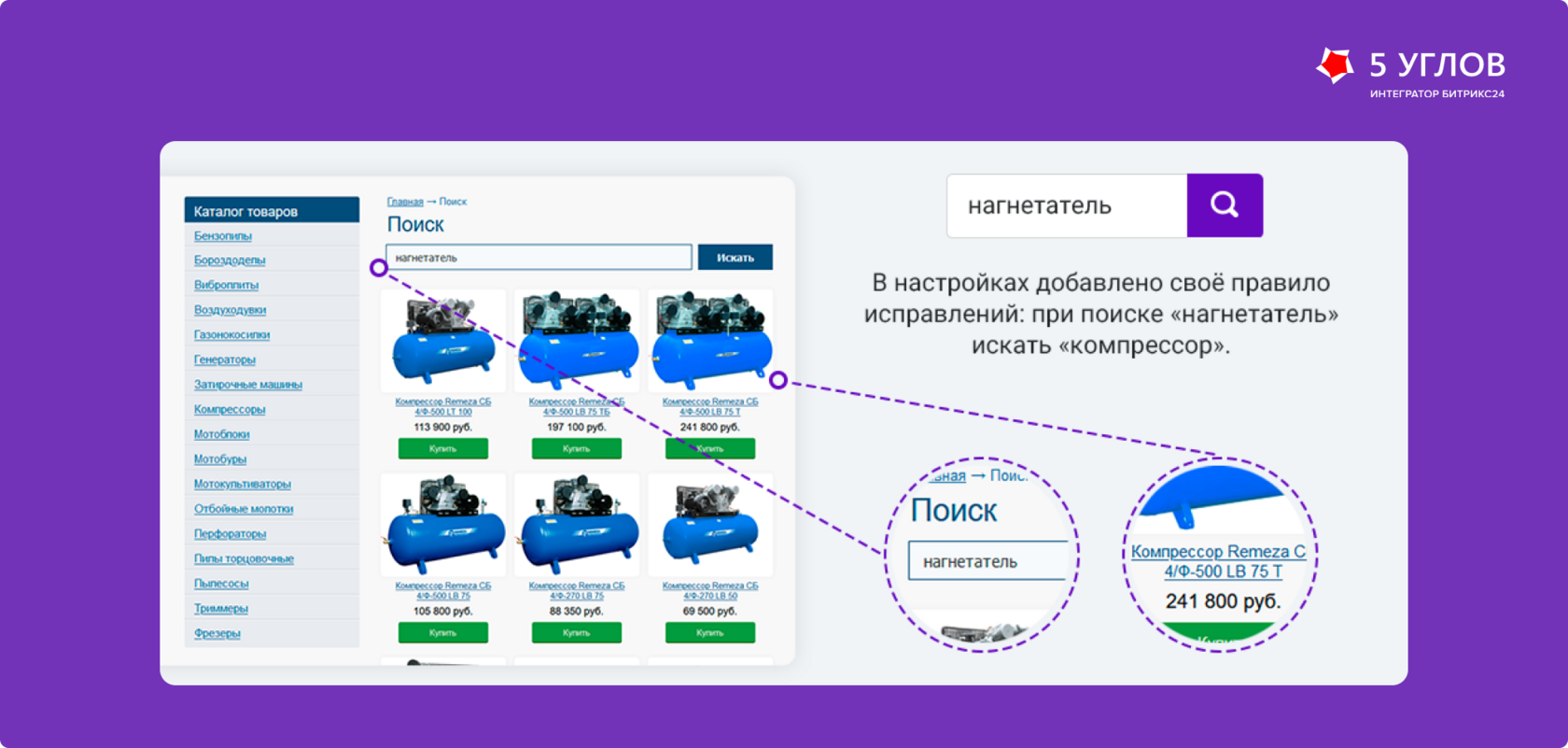The height and width of the screenshot is (748, 1568).
Task: Open the Бороздоделы category
Action: point(230,261)
